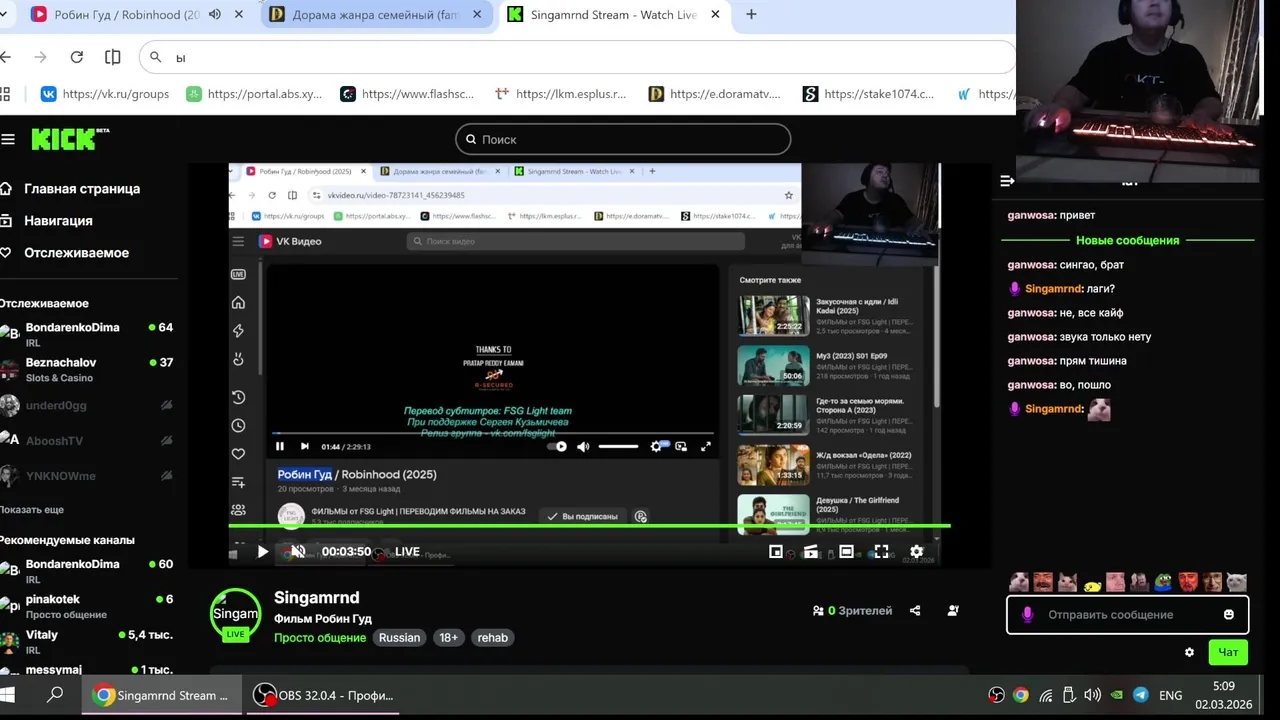Open chat settings gear

tap(1189, 652)
